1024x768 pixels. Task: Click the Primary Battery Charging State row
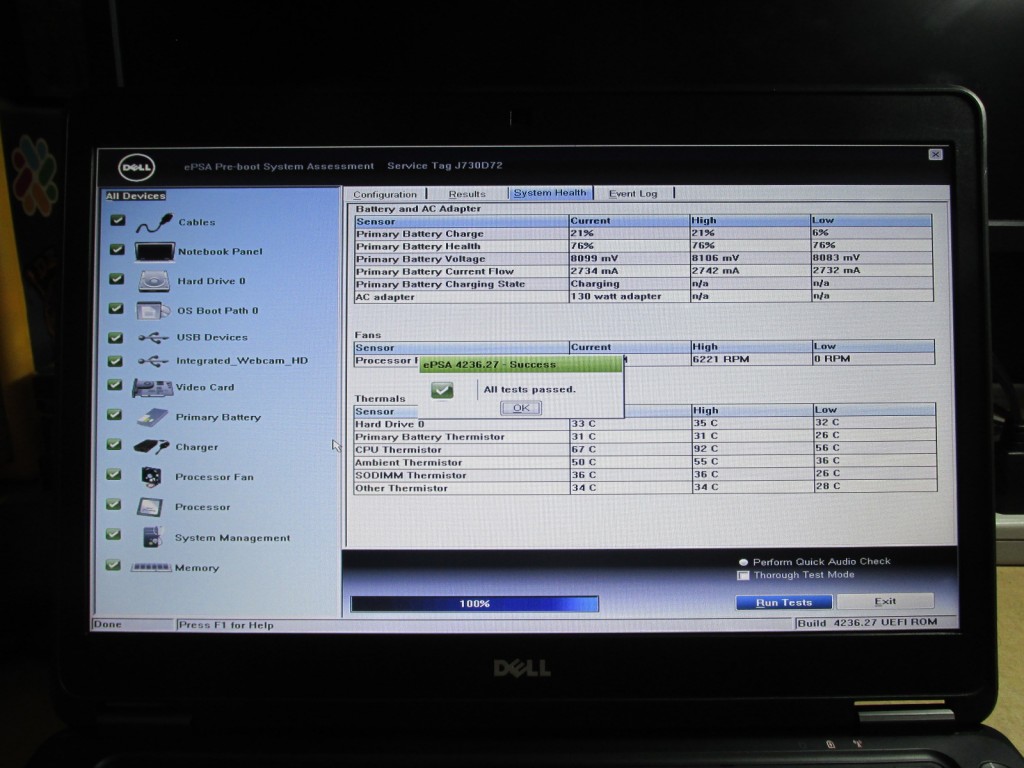[643, 283]
